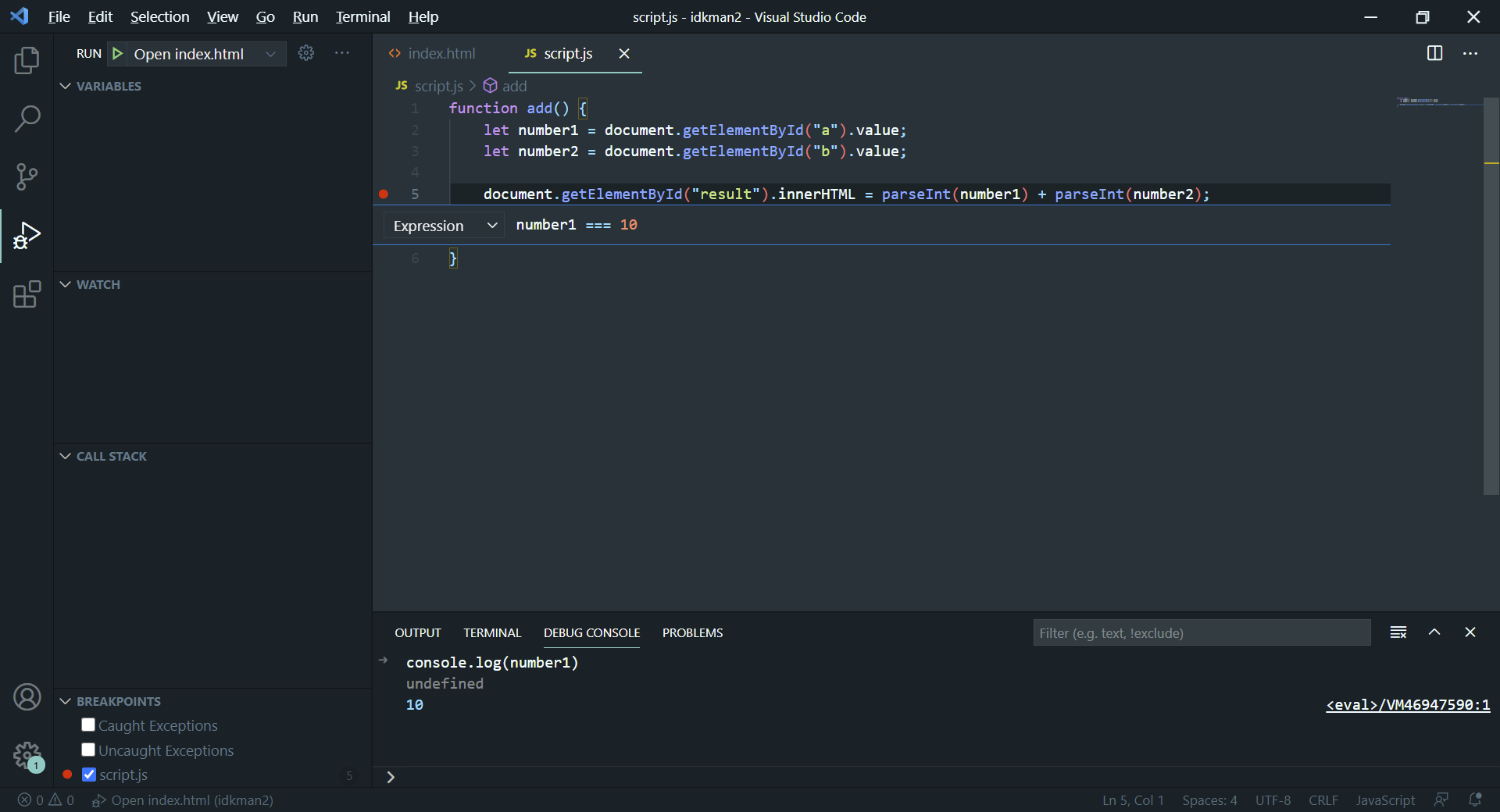Enable the Uncaught Exceptions checkbox
Screen dimensions: 1500x812
click(87, 750)
